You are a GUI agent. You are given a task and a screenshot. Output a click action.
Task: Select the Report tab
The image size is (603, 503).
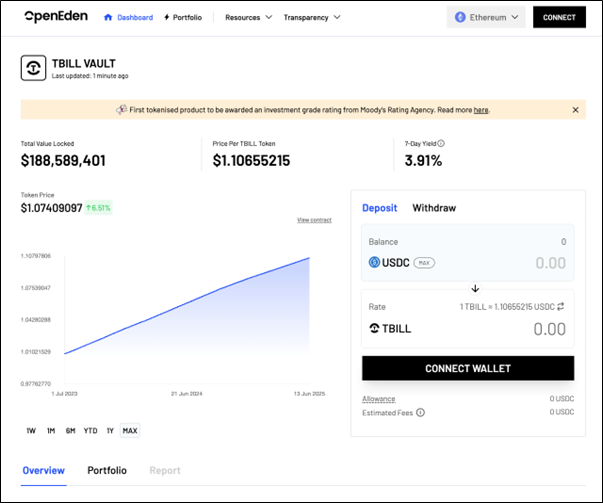[165, 470]
